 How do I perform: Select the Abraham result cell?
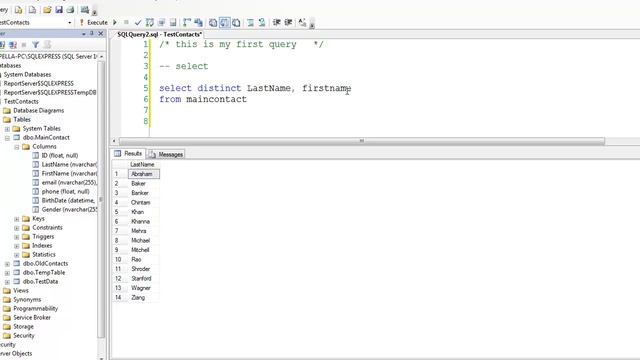point(144,174)
